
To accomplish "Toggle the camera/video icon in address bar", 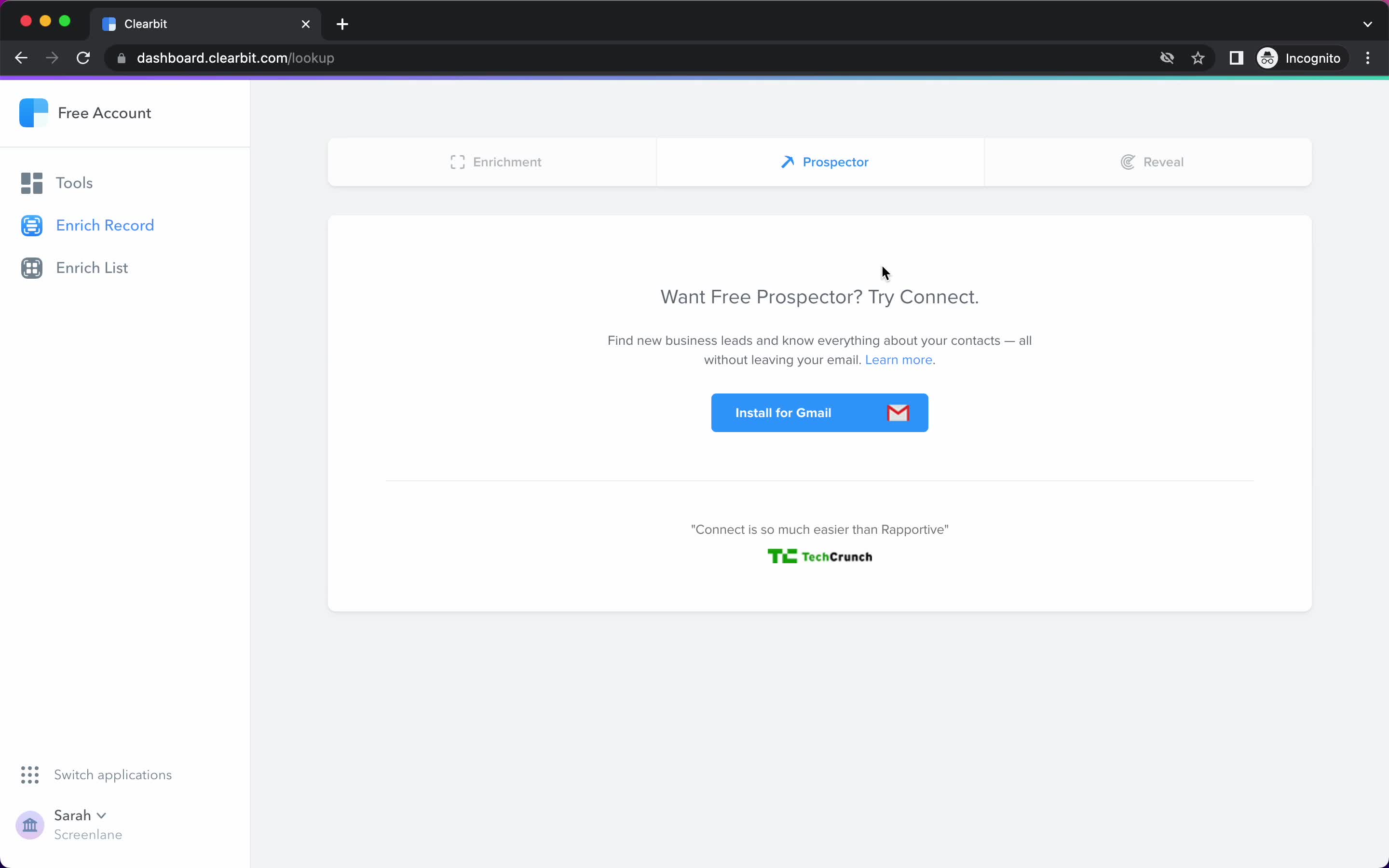I will pyautogui.click(x=1165, y=58).
